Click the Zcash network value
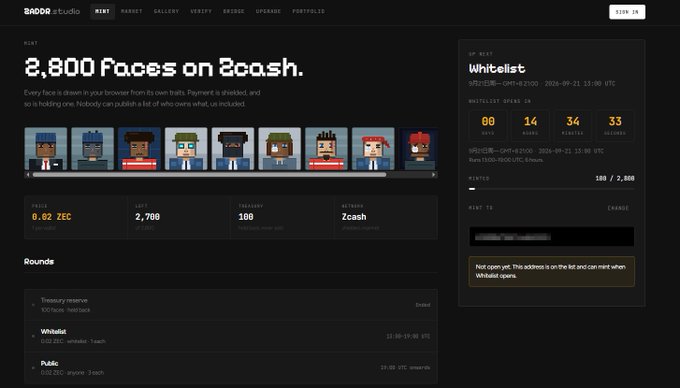The image size is (680, 388). click(x=354, y=217)
